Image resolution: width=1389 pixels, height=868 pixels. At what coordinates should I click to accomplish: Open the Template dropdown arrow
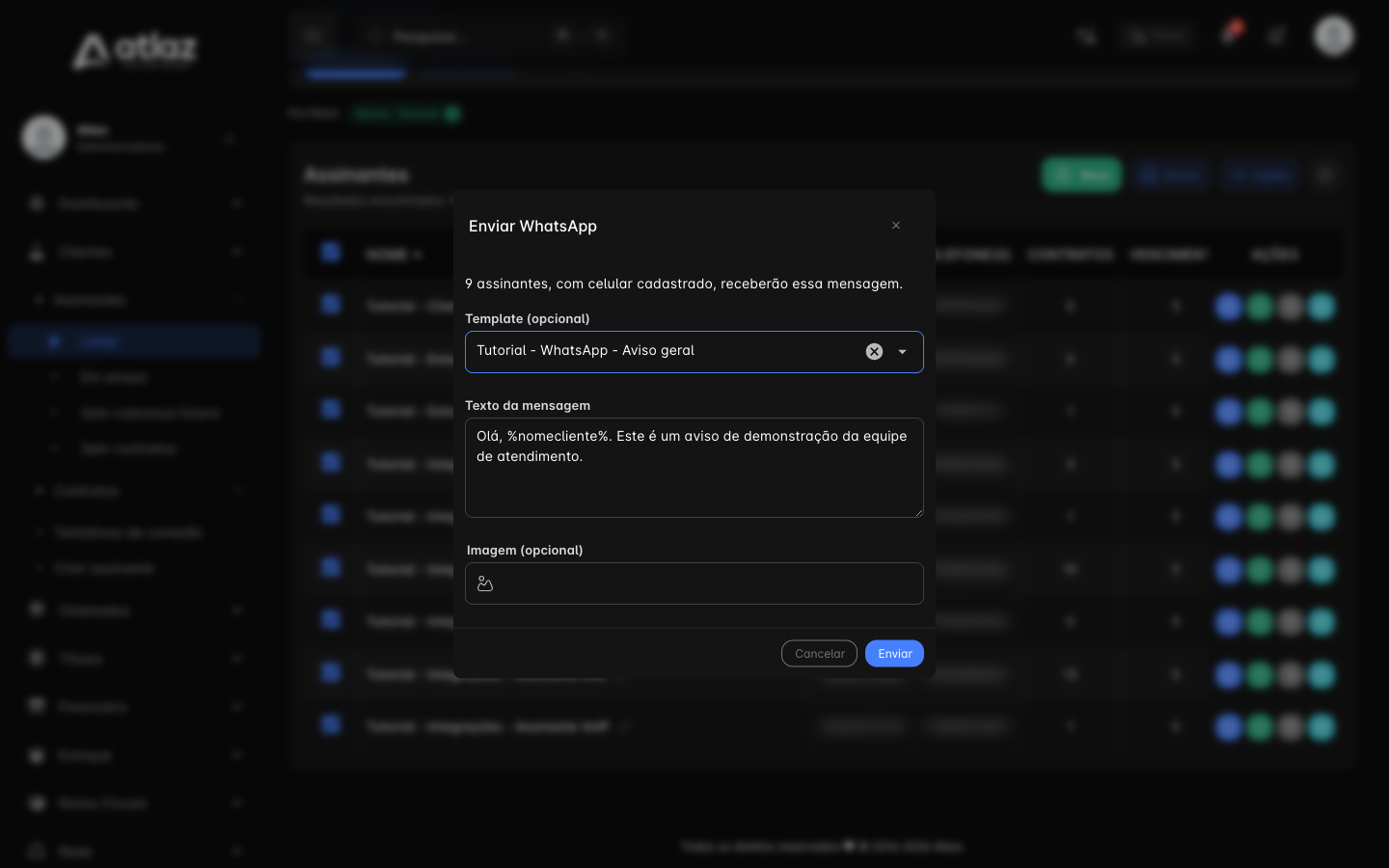(903, 352)
